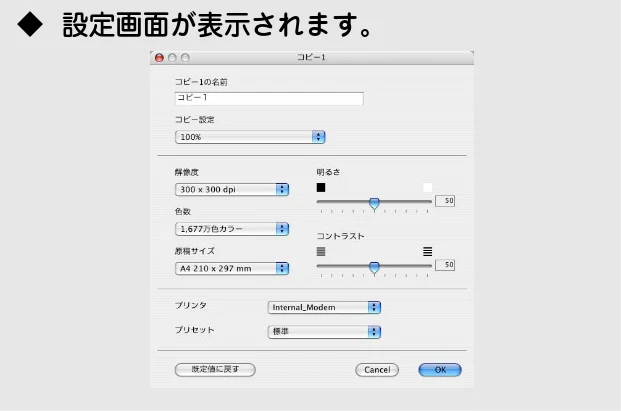The image size is (621, 411).
Task: Open the 解像度 300 x 300 dpi dropdown
Action: point(232,189)
